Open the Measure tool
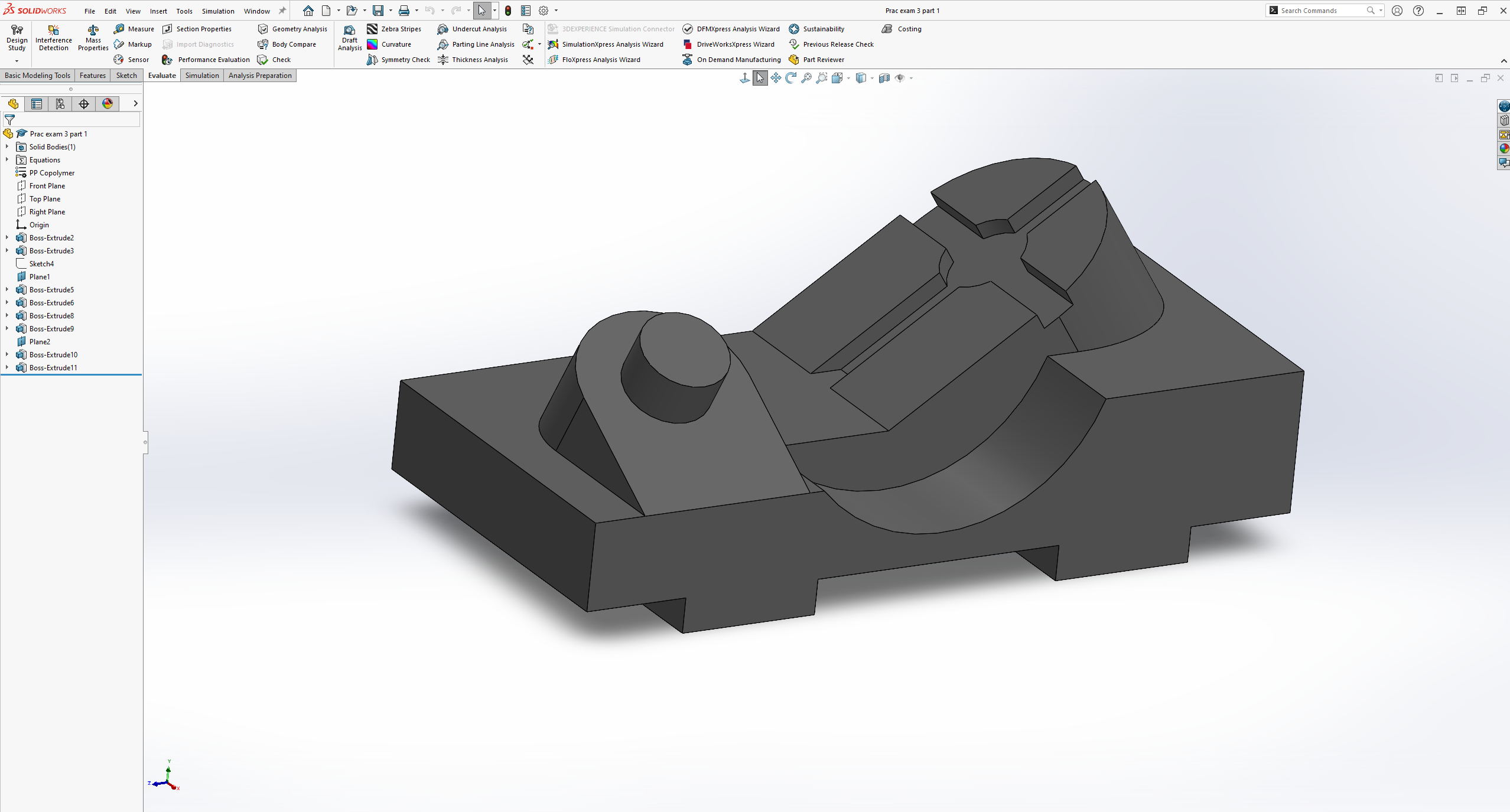Screen dimensions: 1510x812 coord(134,29)
